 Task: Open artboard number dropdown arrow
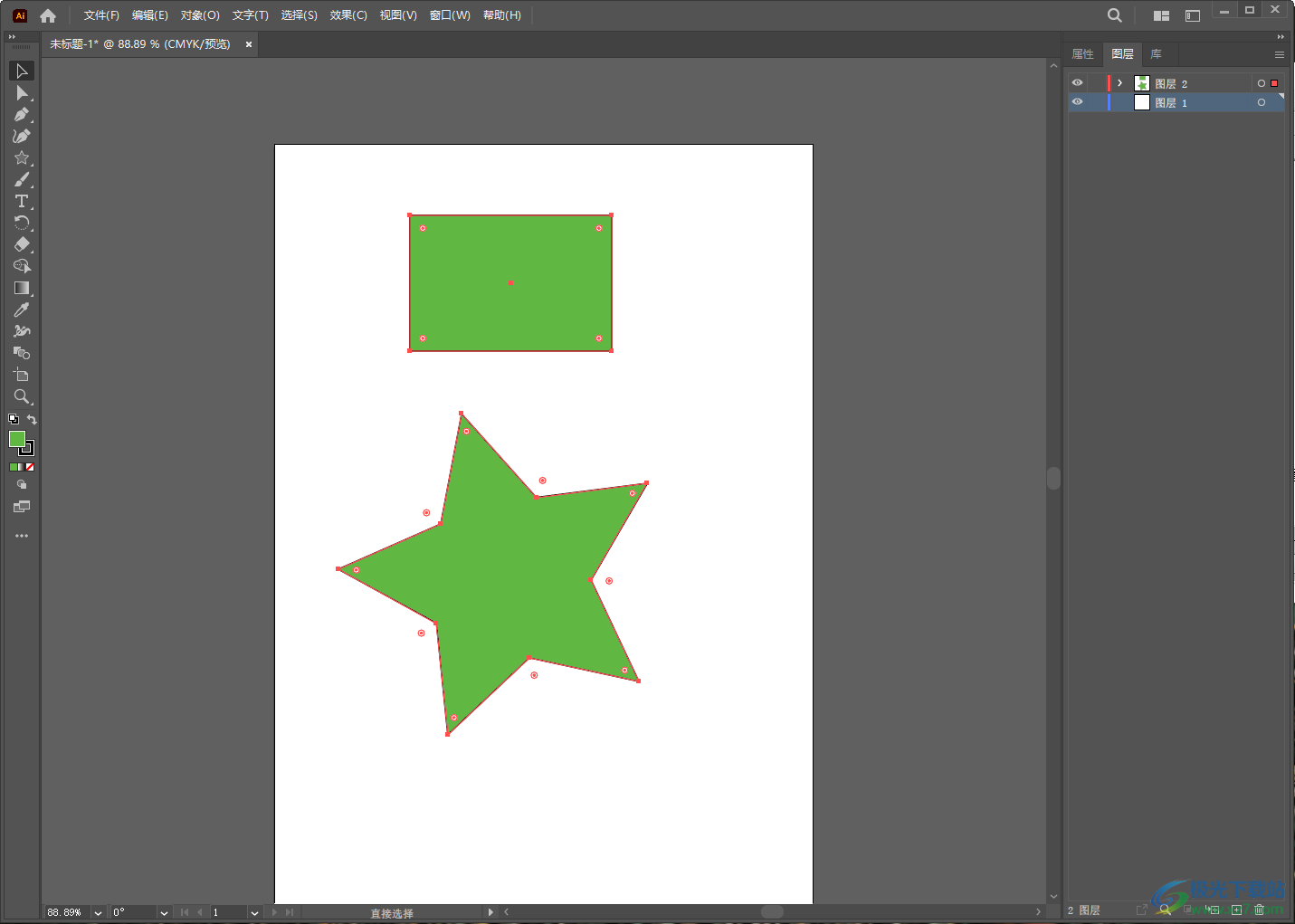click(254, 912)
